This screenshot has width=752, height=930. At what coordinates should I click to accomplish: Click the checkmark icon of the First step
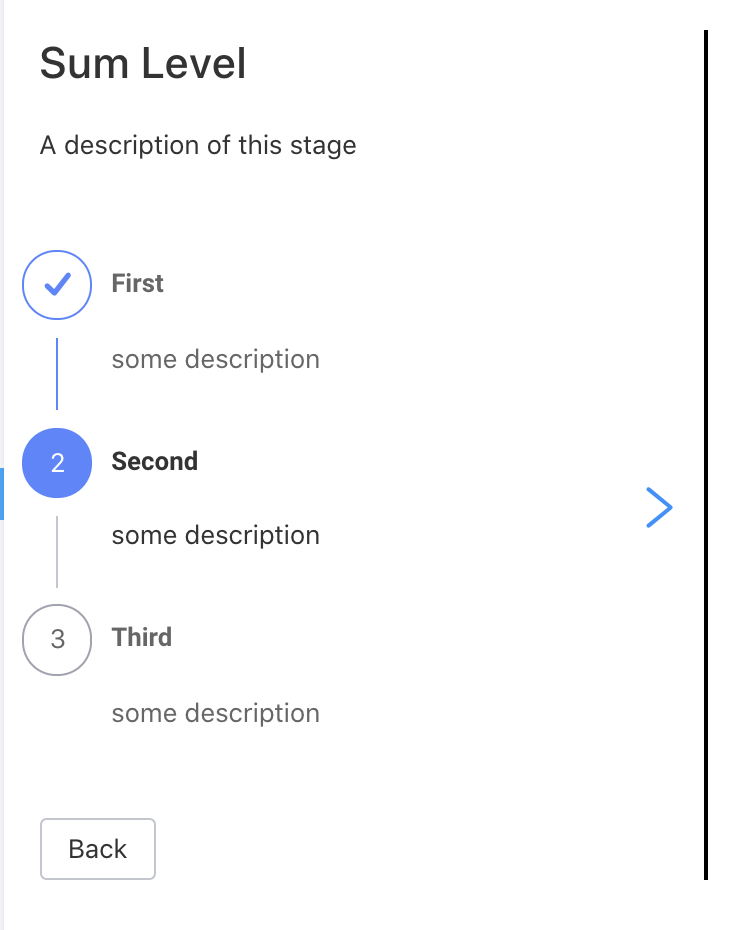57,285
